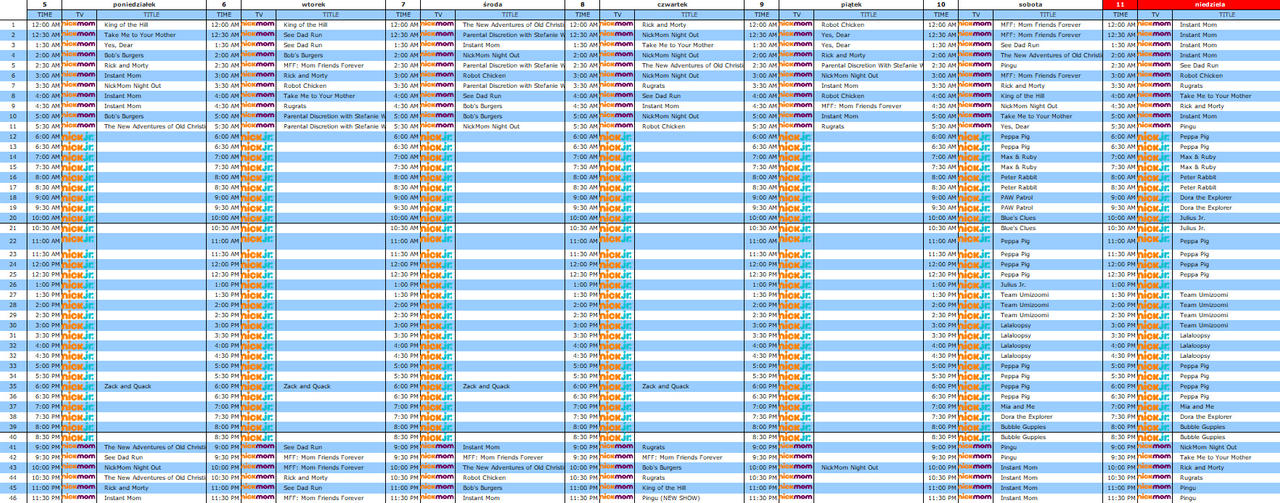Image resolution: width=1280 pixels, height=503 pixels.
Task: Click the red date cell 11
Action: pos(1119,4)
